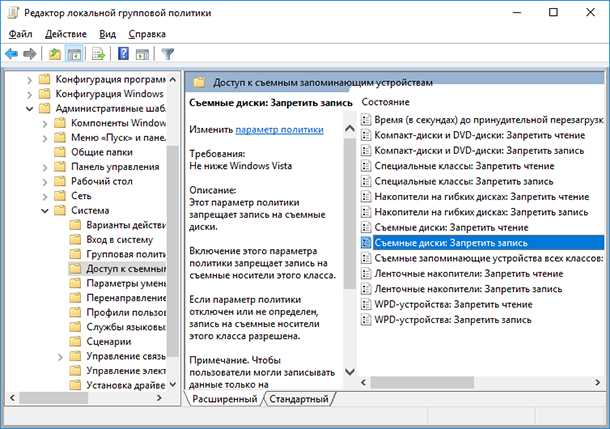Switch to the Стандартный tab
The width and height of the screenshot is (610, 429).
click(x=299, y=399)
